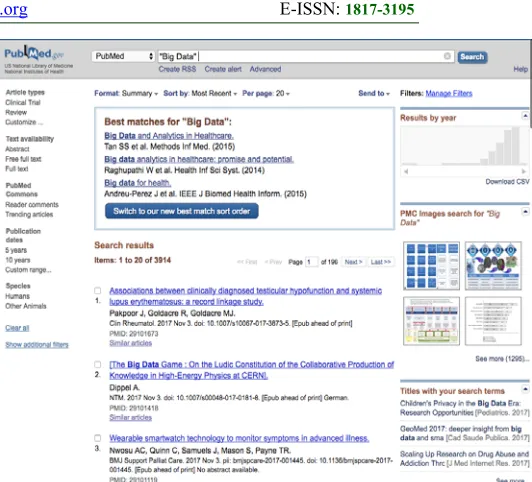
Task: Filter by Clinical Trial article type
Action: point(23,102)
